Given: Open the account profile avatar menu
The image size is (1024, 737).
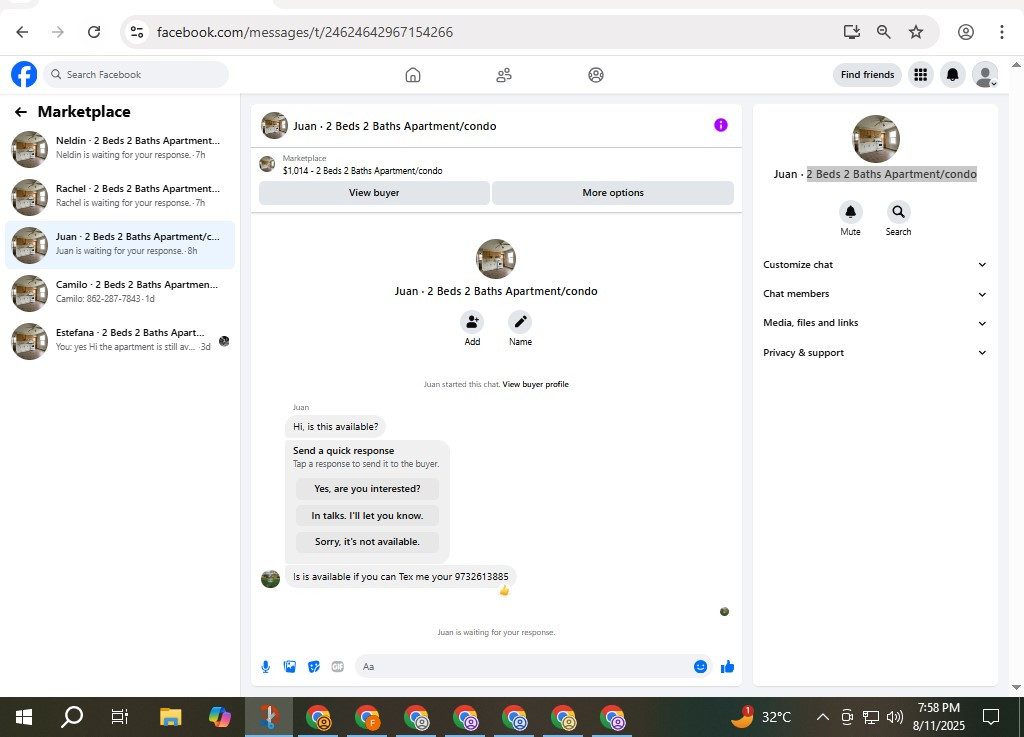Looking at the screenshot, I should click(985, 74).
